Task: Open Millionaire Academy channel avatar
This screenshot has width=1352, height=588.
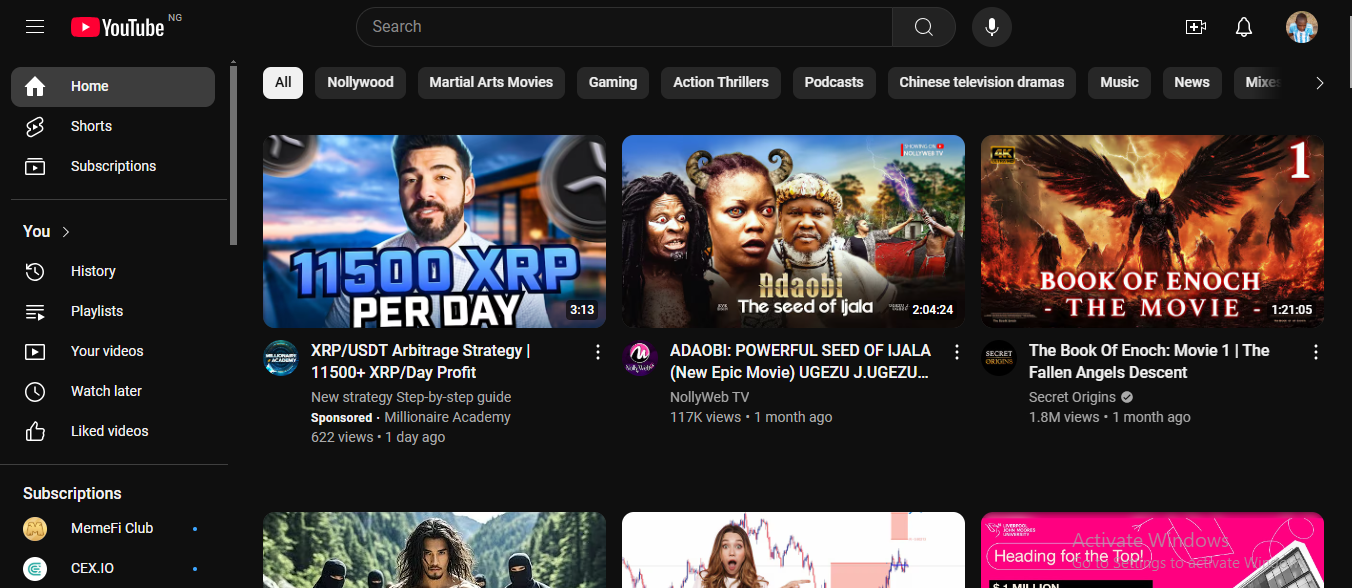Action: point(281,358)
